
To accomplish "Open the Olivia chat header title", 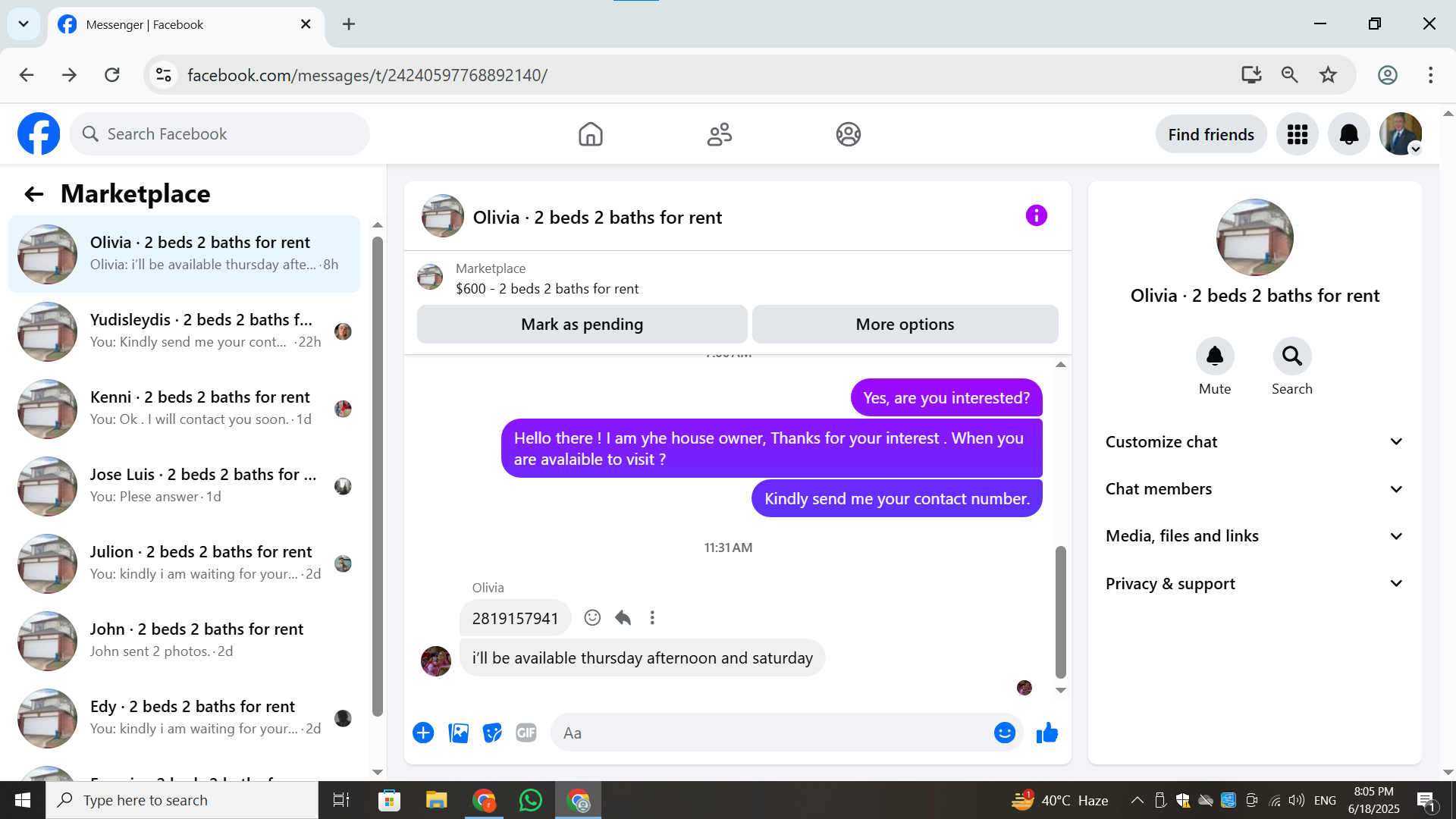I will pyautogui.click(x=598, y=218).
